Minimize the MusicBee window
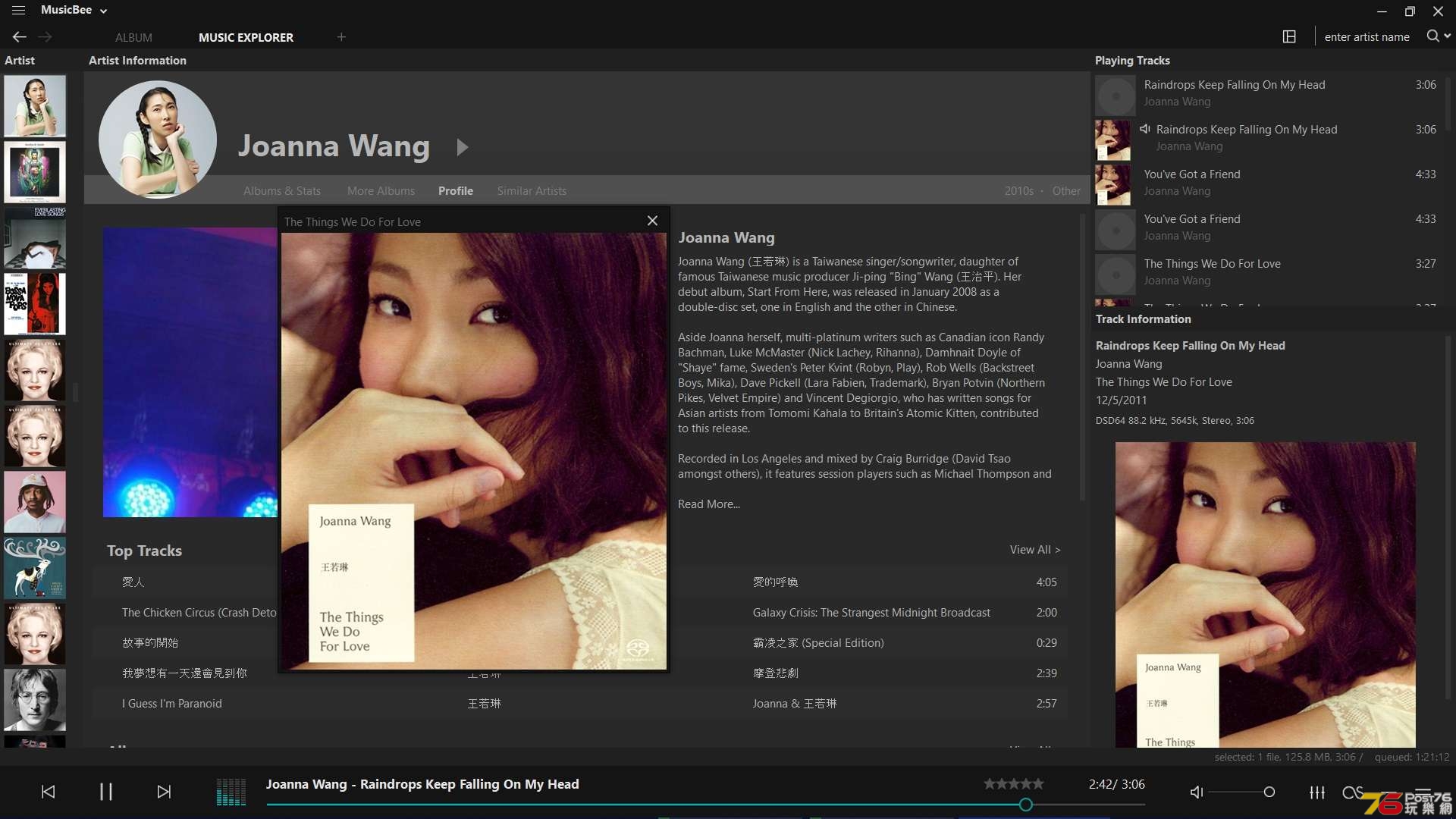The image size is (1456, 819). tap(1382, 11)
